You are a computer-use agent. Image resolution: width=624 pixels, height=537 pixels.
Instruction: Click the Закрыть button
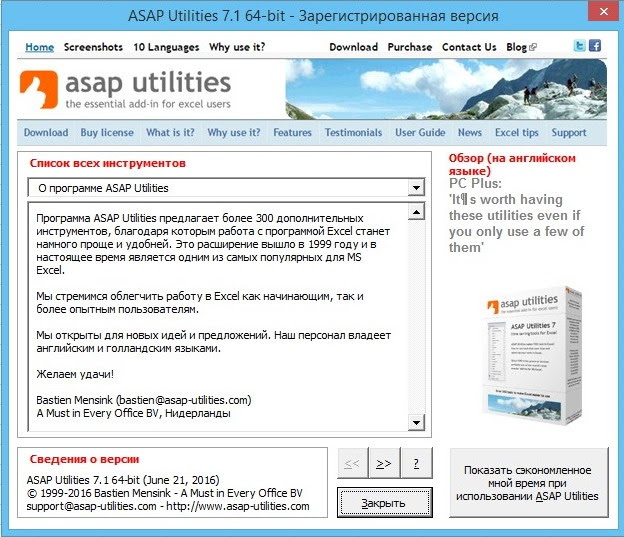pos(384,503)
